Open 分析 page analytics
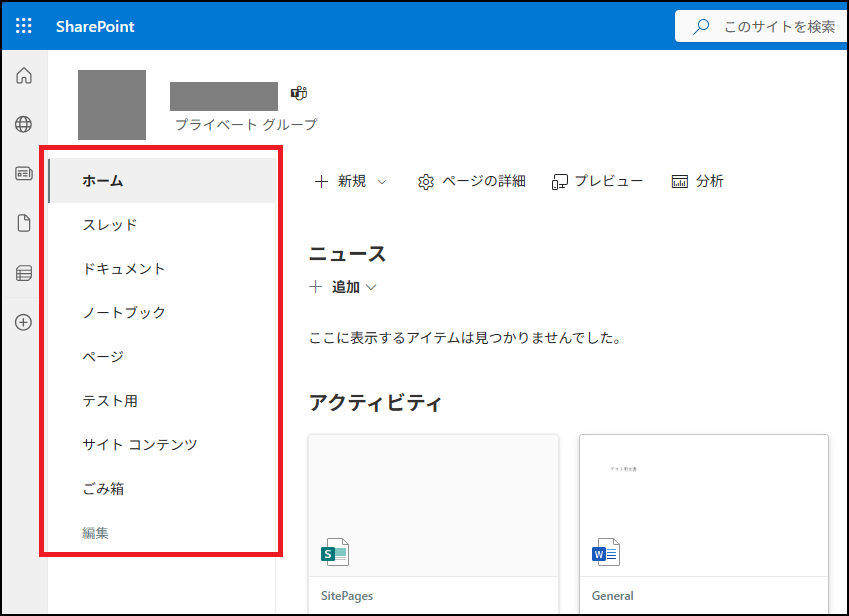The width and height of the screenshot is (849, 616). coord(697,181)
